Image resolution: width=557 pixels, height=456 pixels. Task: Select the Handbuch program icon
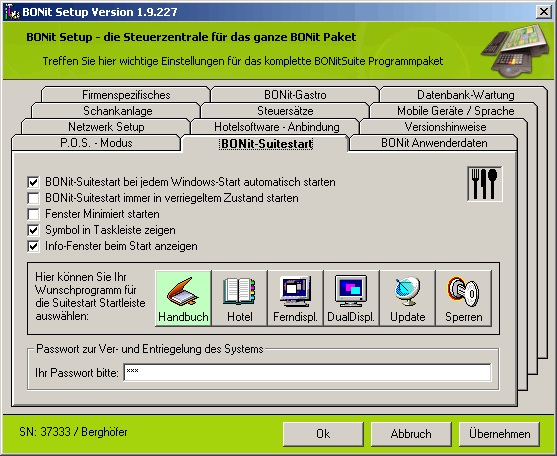click(183, 298)
